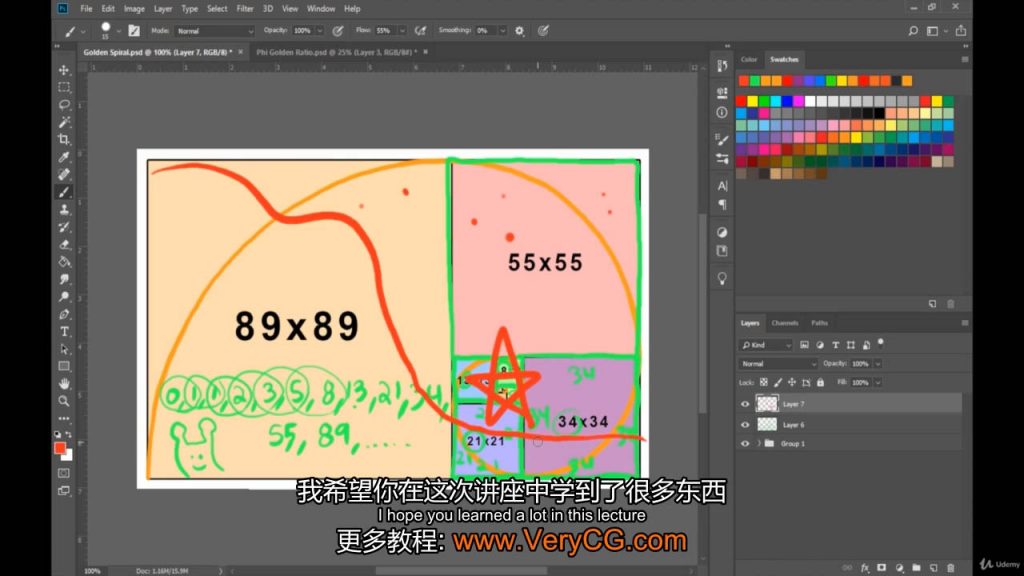Viewport: 1024px width, 576px height.
Task: Open the layer Fill dropdown arrow
Action: tap(878, 382)
